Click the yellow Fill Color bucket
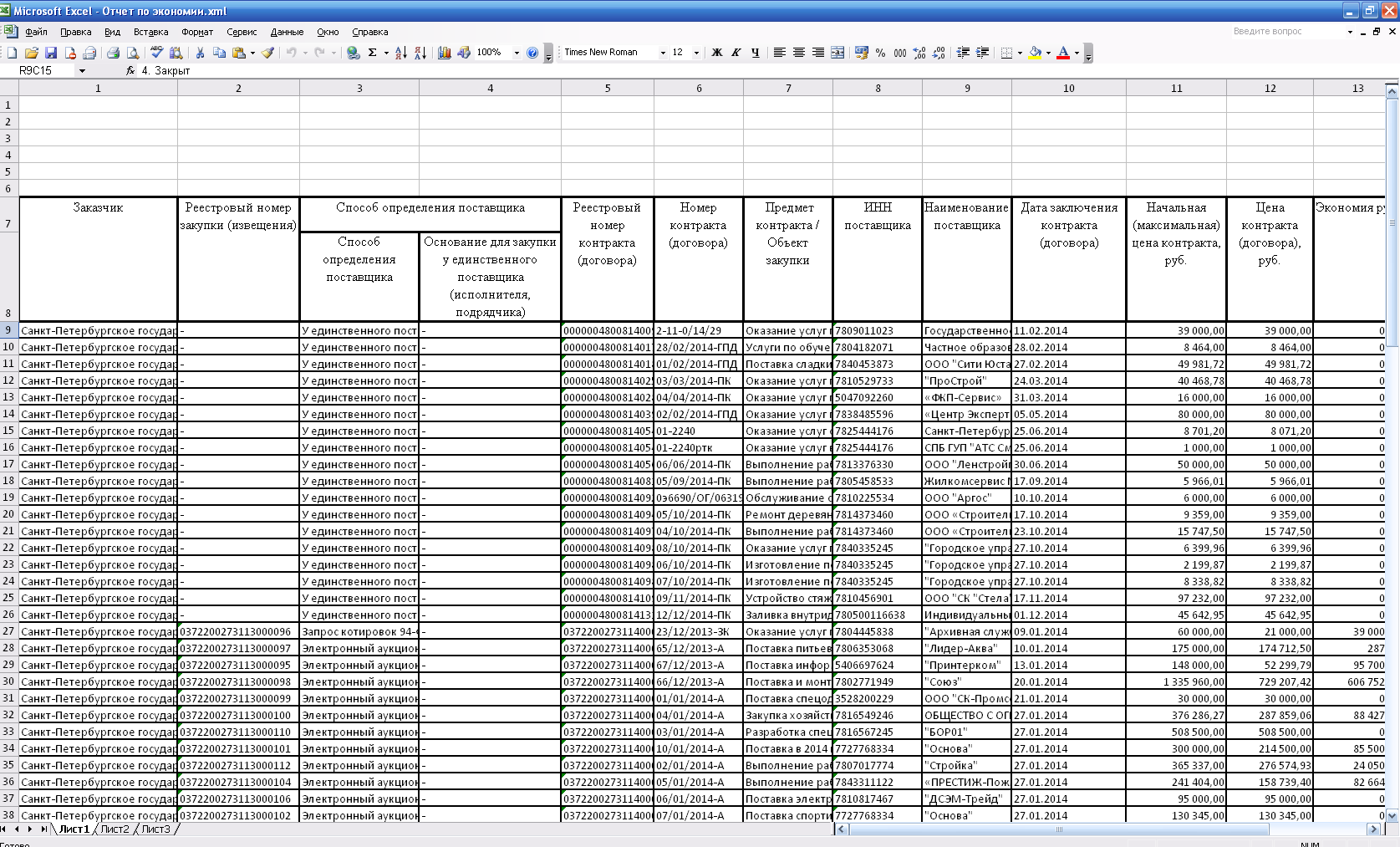This screenshot has width=1400, height=847. (x=1035, y=53)
